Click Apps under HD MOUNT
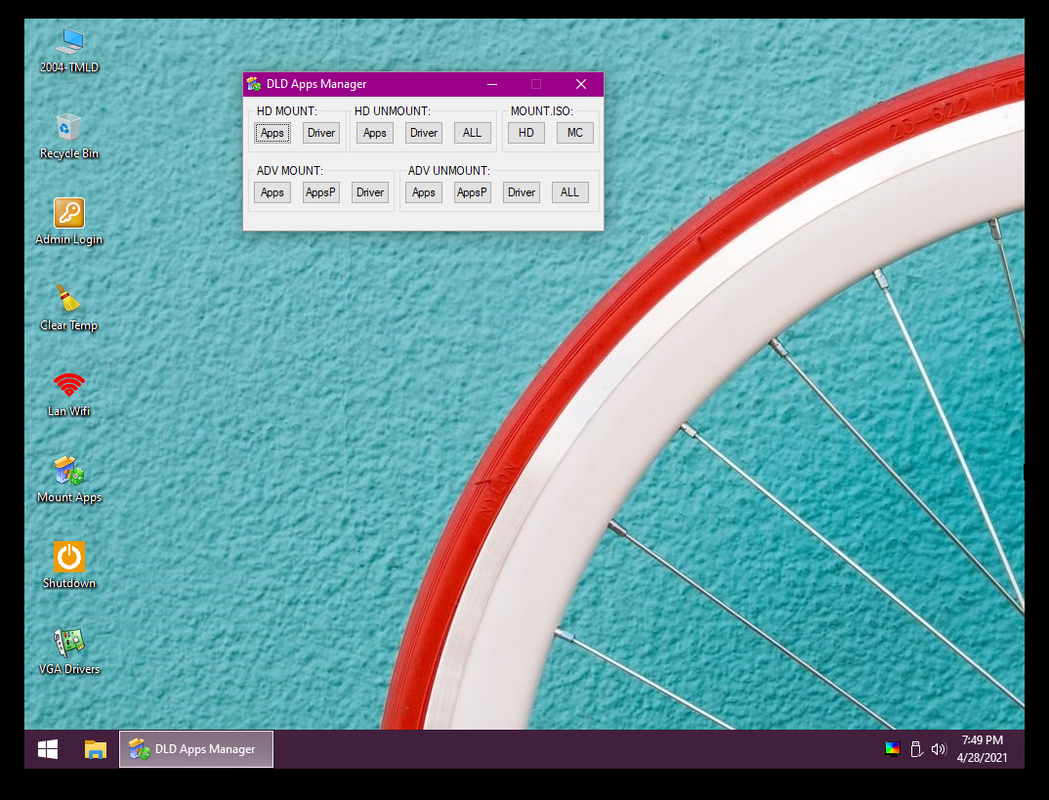Image resolution: width=1049 pixels, height=800 pixels. pyautogui.click(x=272, y=132)
